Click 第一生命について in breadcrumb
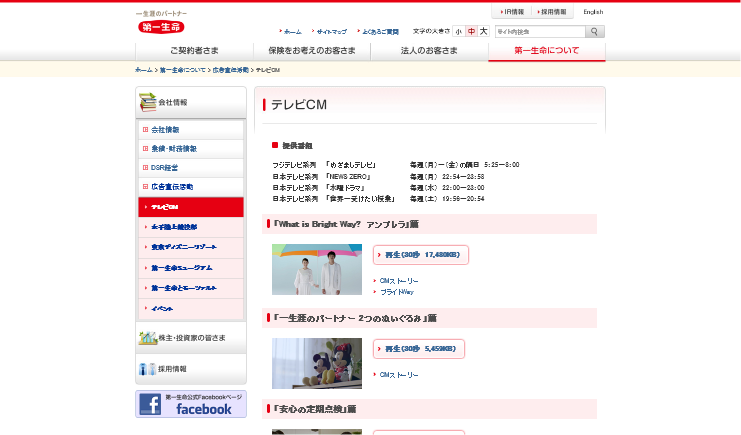Screen dimensions: 741x435 pyautogui.click(x=182, y=70)
